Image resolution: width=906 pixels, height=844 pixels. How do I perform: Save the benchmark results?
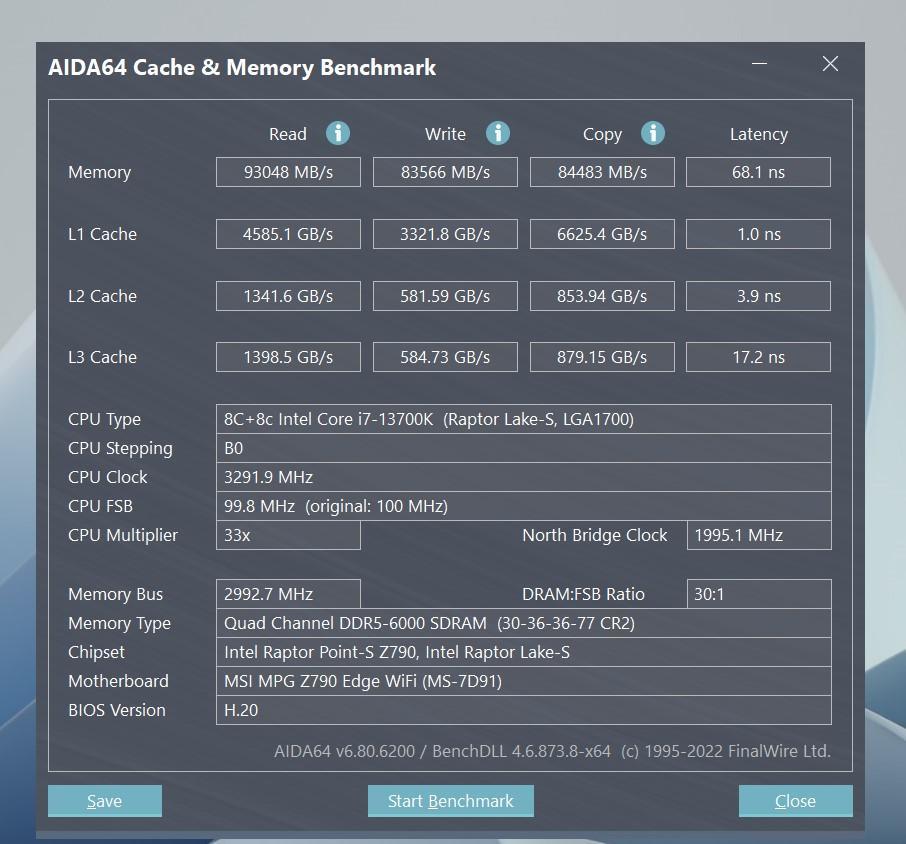105,801
